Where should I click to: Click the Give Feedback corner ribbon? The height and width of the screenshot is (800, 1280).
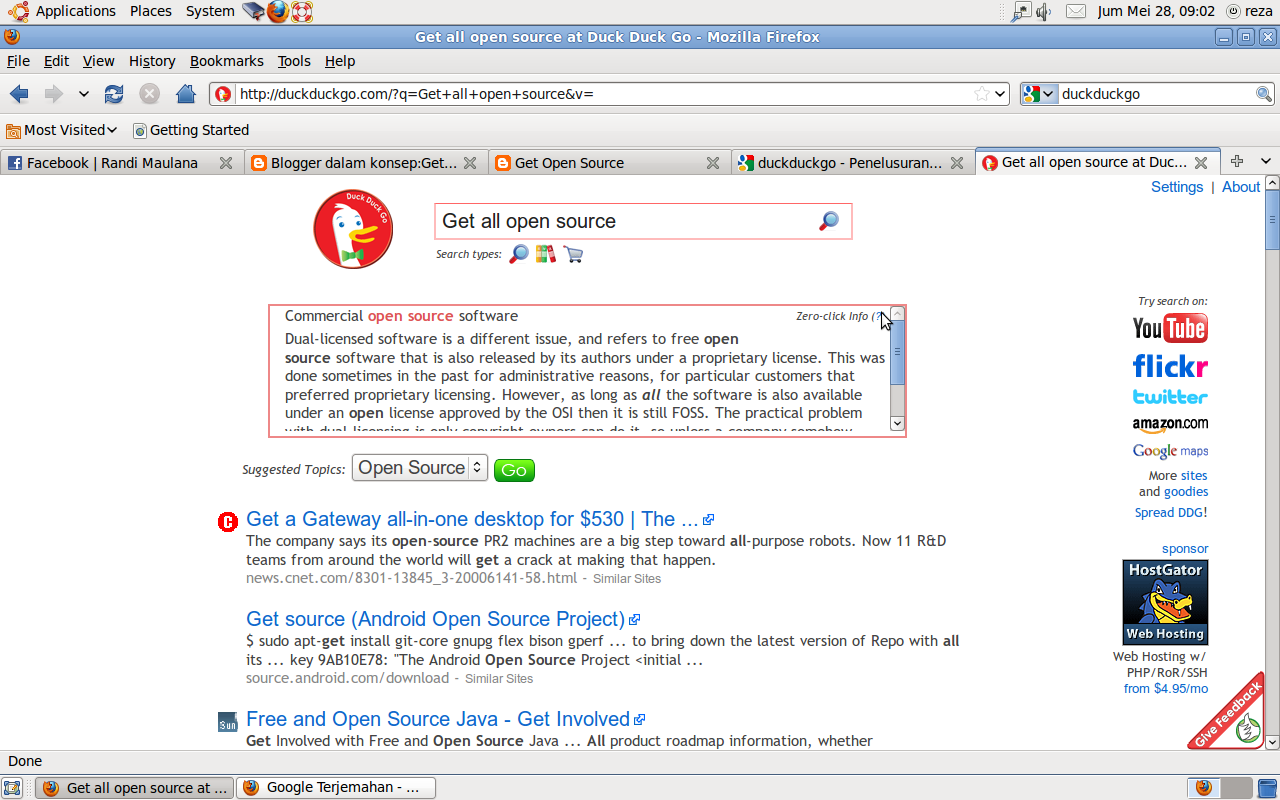pos(1228,712)
